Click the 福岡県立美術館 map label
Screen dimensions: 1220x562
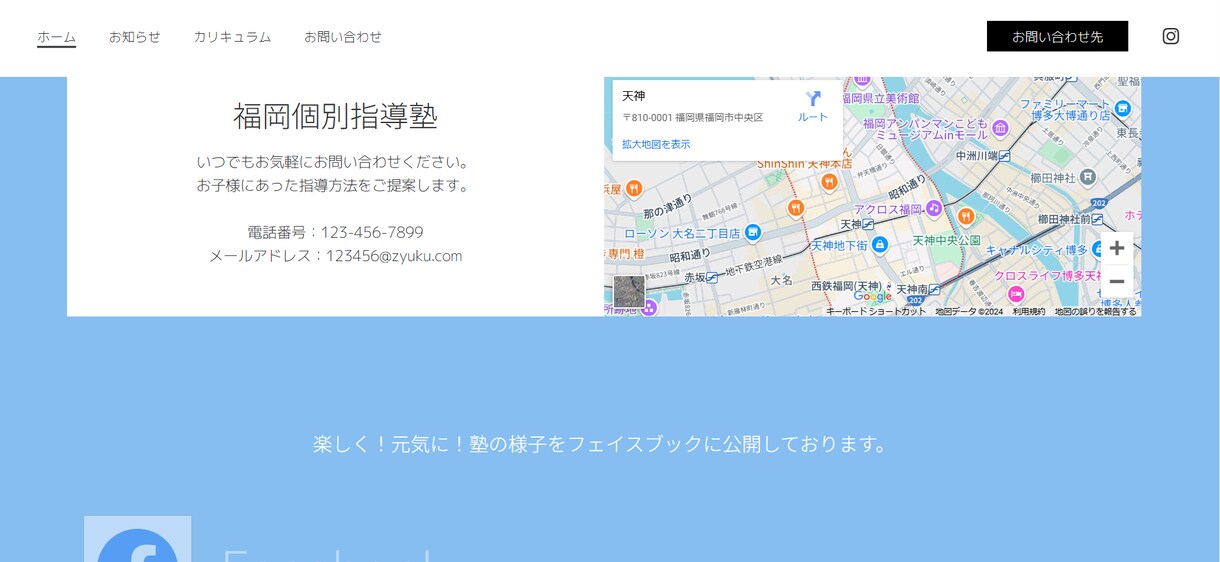(880, 98)
